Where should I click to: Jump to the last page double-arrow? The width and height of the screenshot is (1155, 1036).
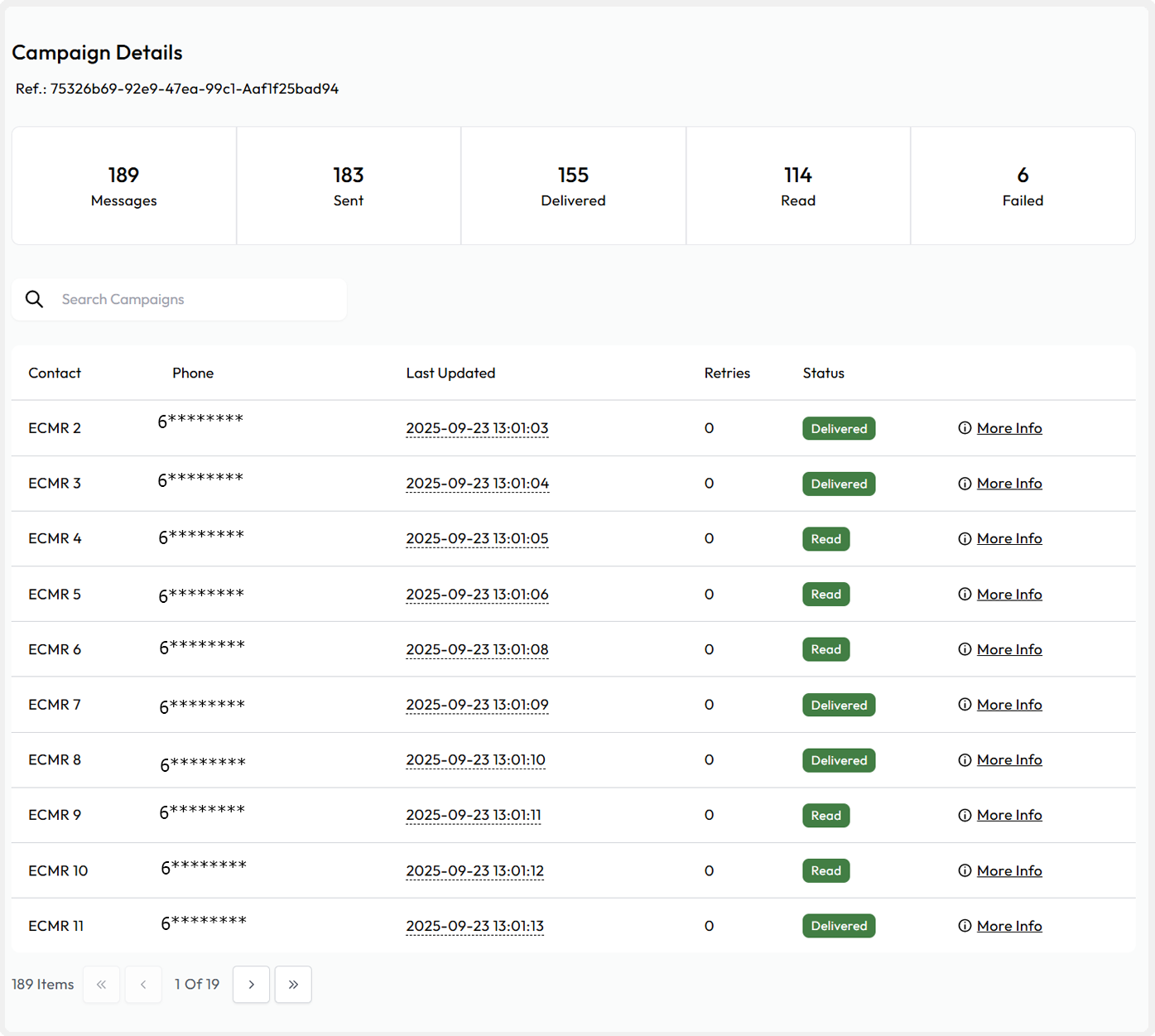[293, 985]
